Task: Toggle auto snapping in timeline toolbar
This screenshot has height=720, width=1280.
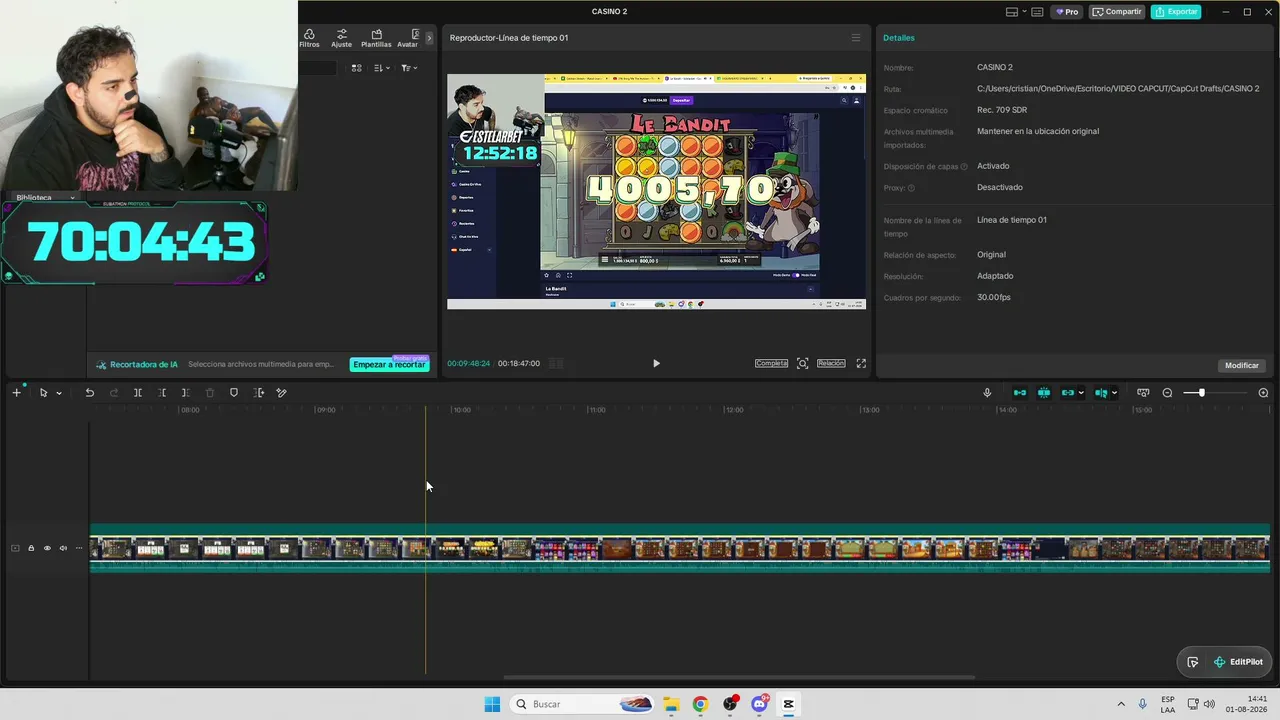Action: point(1044,393)
